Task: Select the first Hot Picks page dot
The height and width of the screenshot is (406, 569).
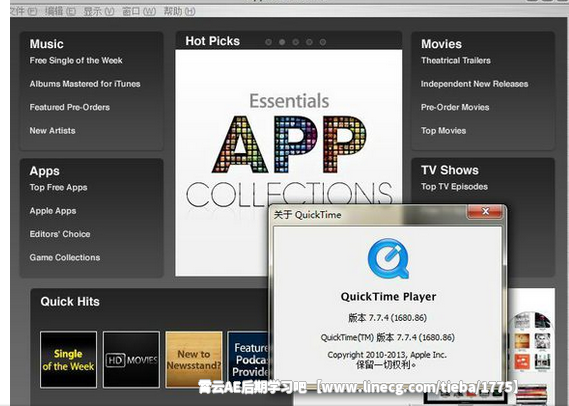Action: point(268,42)
